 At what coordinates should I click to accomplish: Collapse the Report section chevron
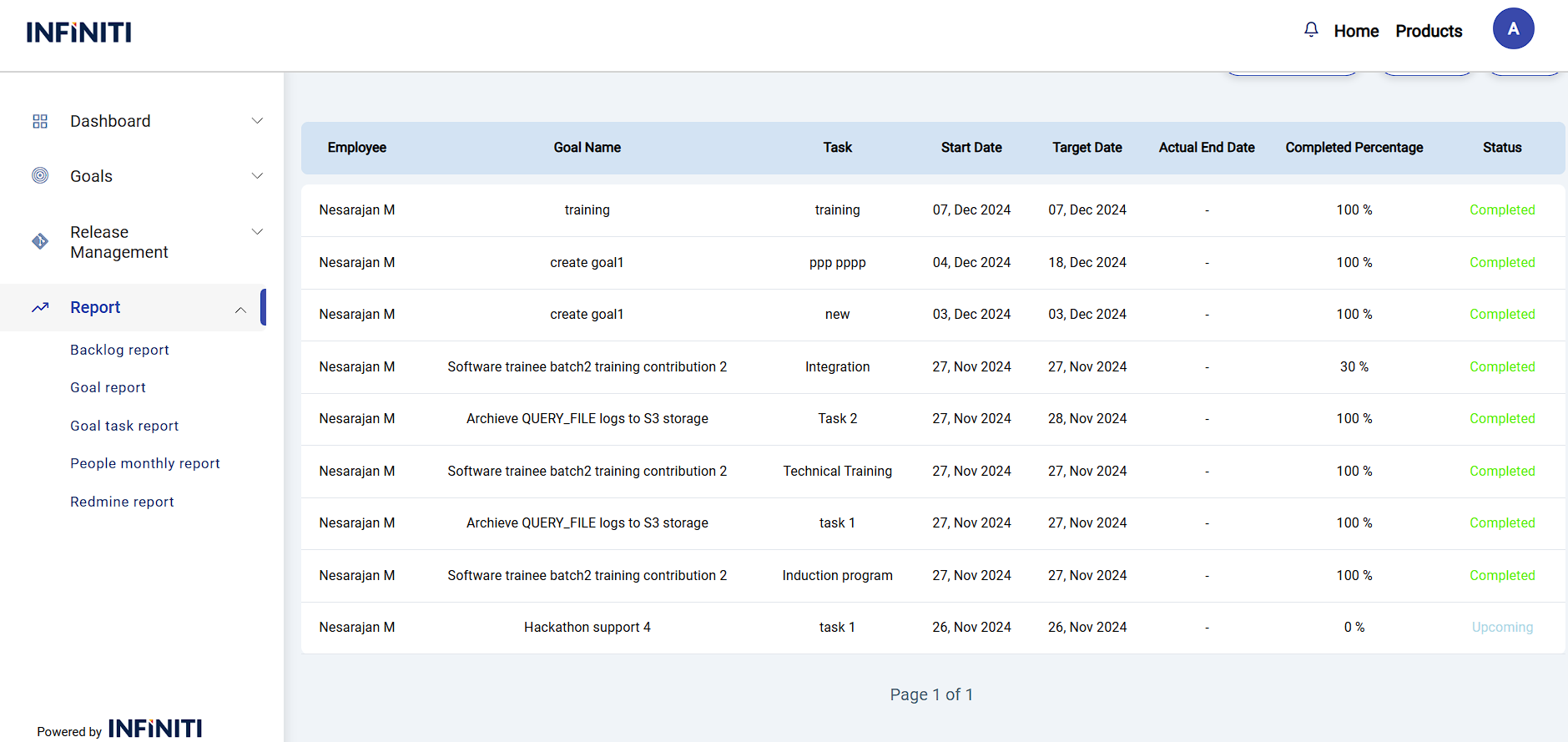pos(240,310)
